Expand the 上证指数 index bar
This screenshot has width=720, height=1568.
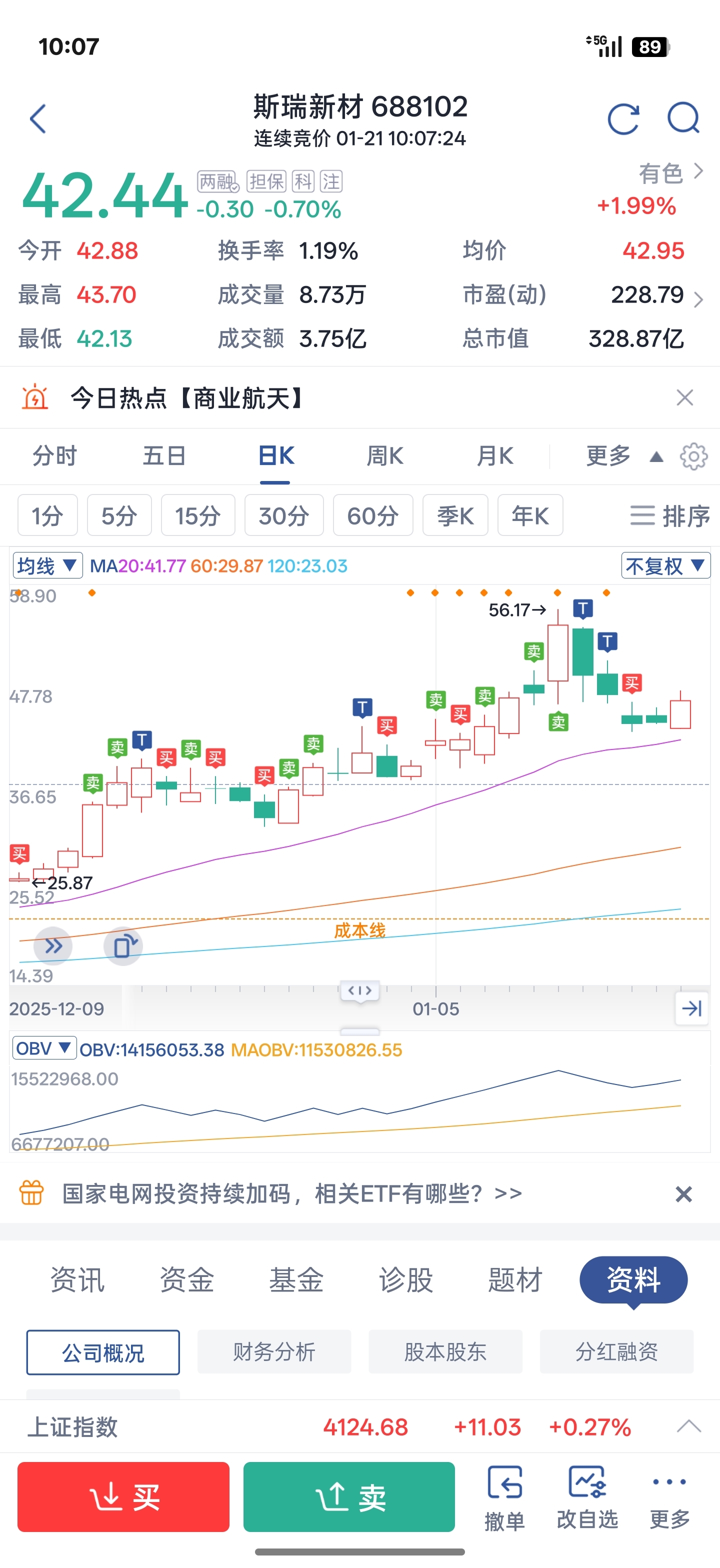tap(689, 1426)
